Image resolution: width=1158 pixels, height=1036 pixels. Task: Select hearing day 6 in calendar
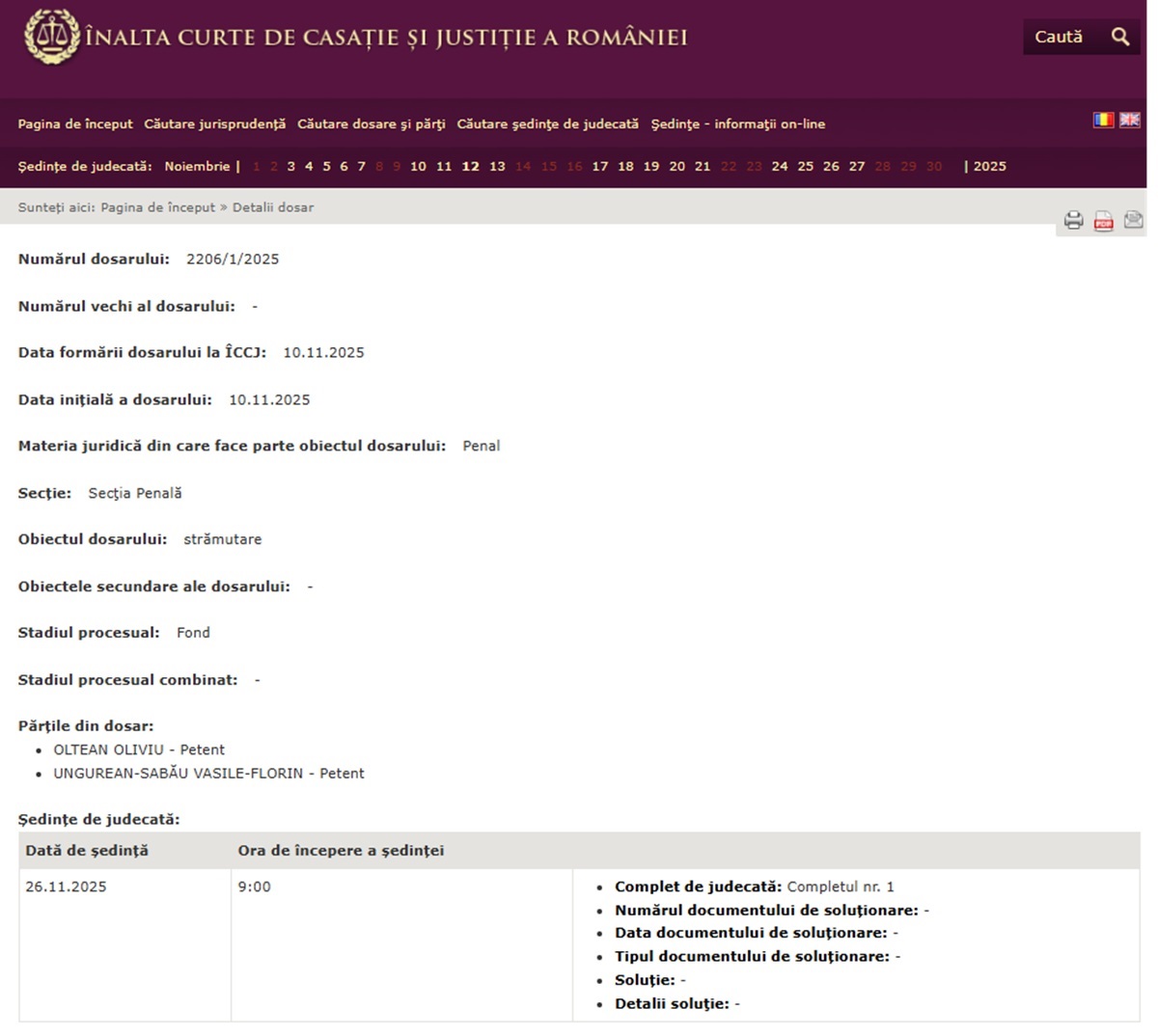point(344,166)
